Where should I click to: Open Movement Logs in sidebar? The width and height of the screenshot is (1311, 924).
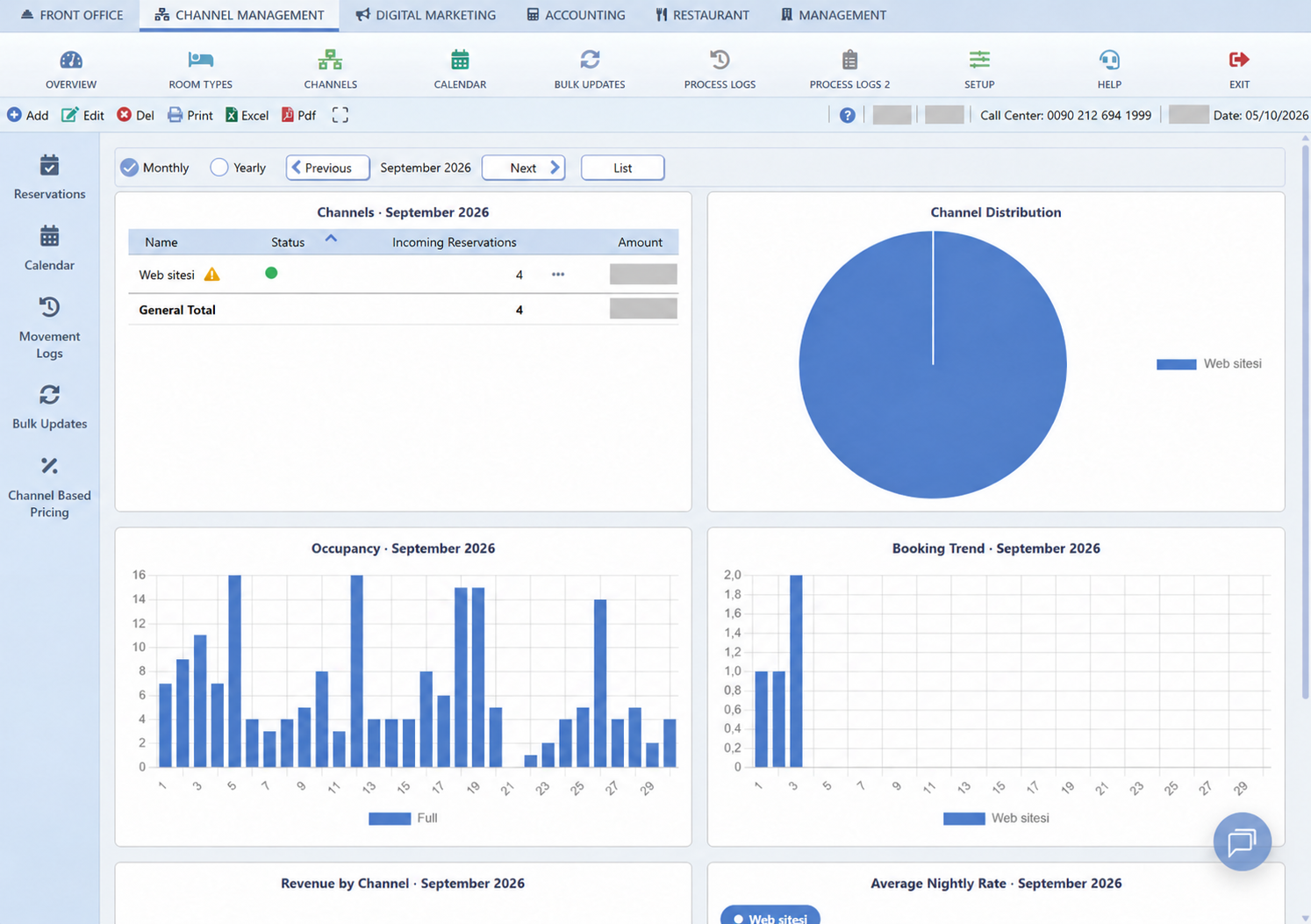click(x=49, y=327)
